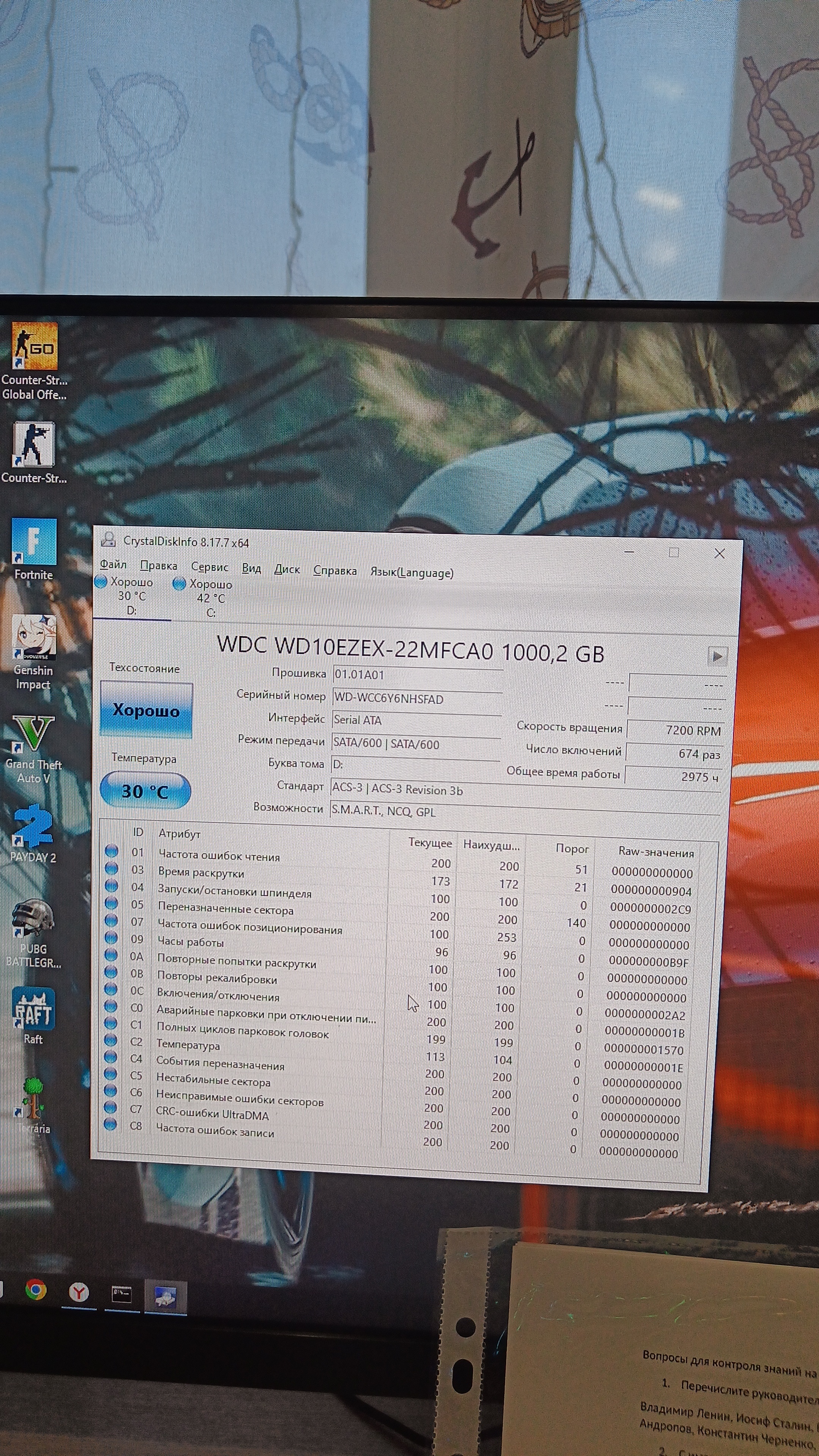The height and width of the screenshot is (1456, 819).
Task: Open the Fortnite desktop icon
Action: point(34,542)
